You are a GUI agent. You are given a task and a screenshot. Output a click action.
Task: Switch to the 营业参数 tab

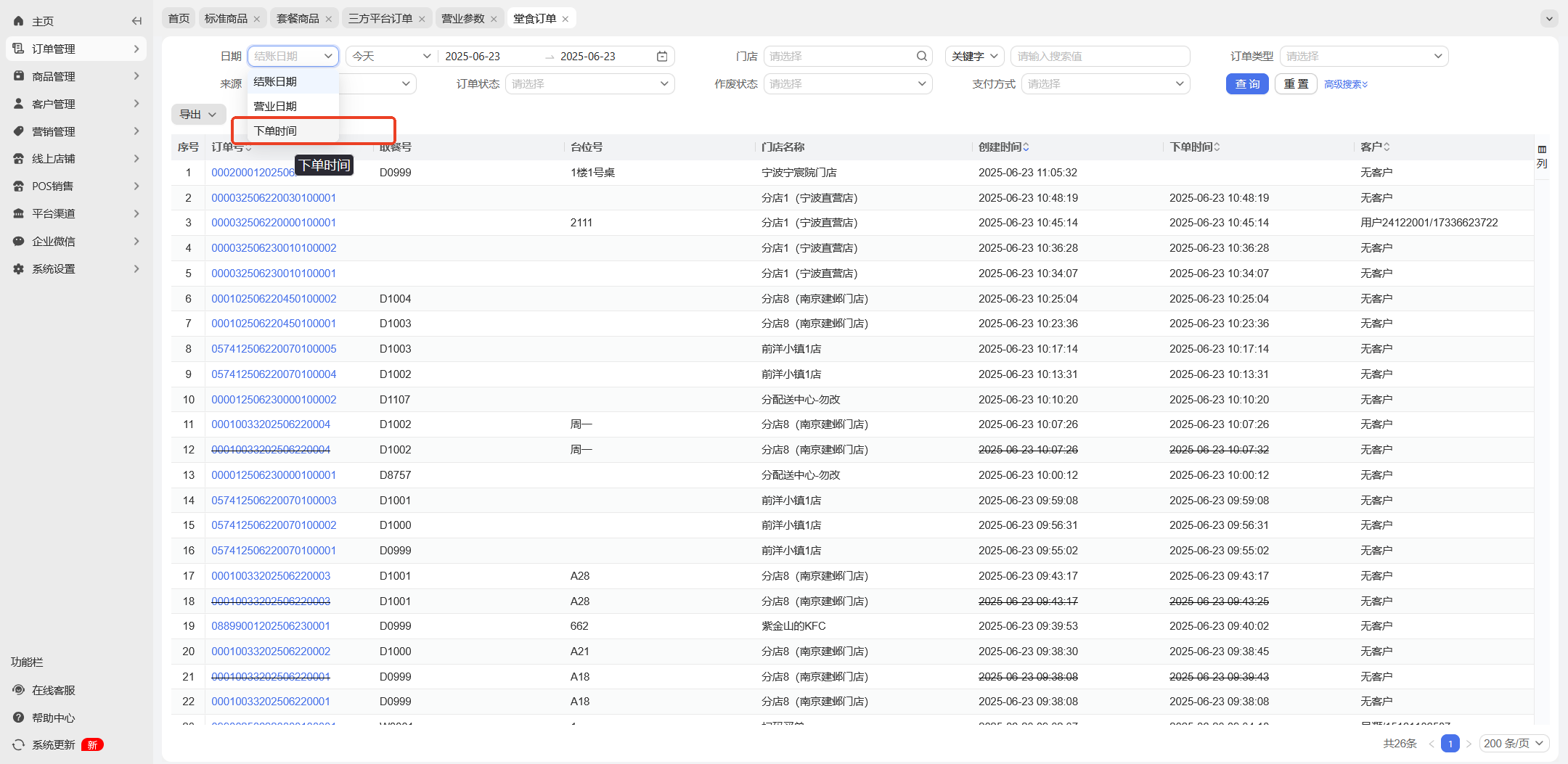tap(463, 18)
